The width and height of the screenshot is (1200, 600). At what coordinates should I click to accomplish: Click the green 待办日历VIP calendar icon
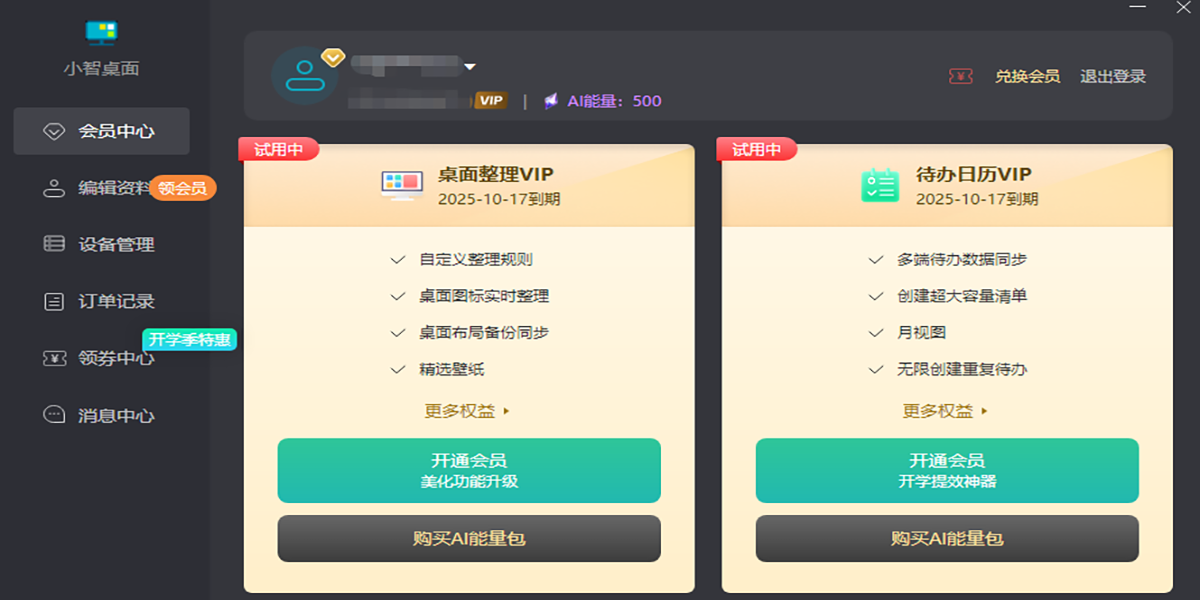click(x=880, y=185)
